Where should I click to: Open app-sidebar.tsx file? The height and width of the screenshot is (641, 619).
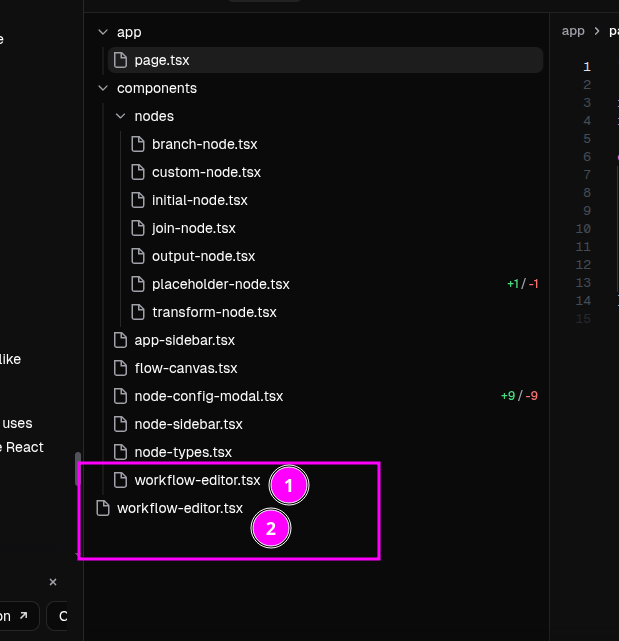click(x=185, y=341)
